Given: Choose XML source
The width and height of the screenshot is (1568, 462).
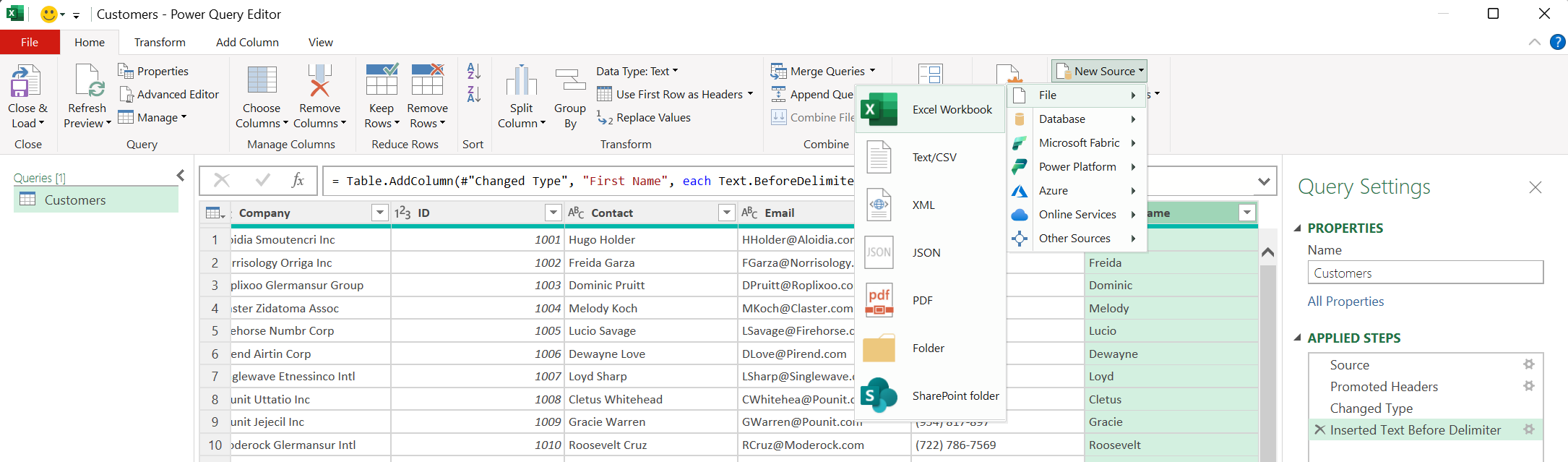Looking at the screenshot, I should click(929, 205).
